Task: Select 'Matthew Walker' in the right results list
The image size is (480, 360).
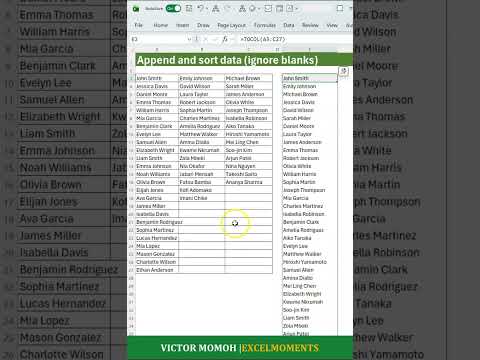Action: pyautogui.click(x=310, y=254)
